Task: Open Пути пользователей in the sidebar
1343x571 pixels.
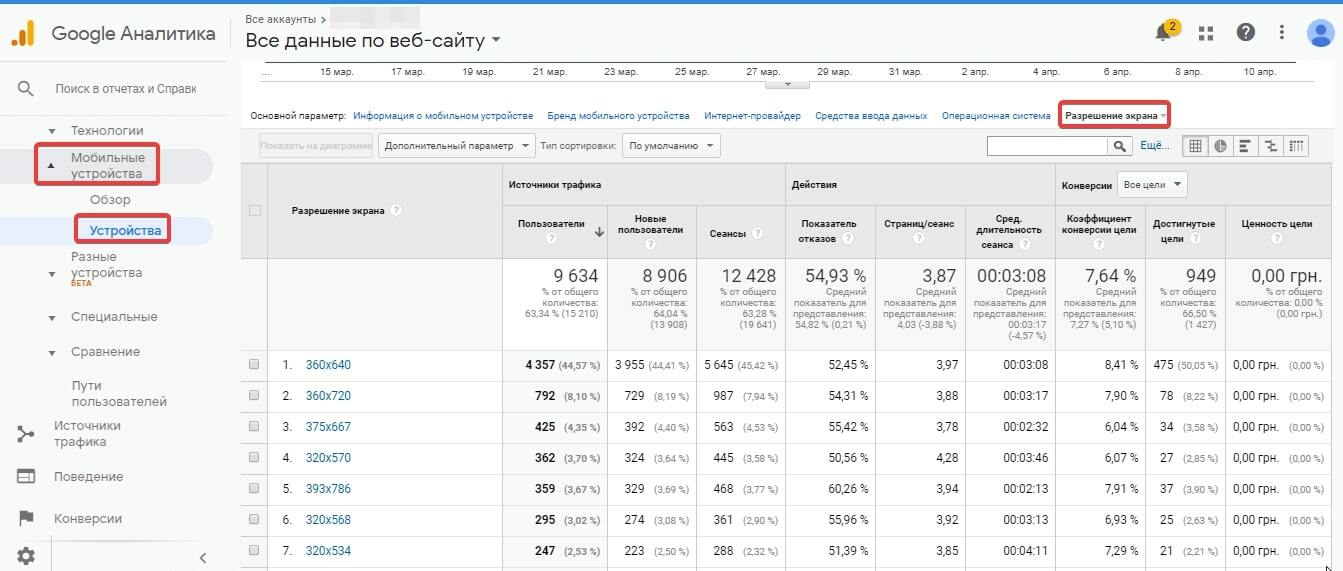Action: pyautogui.click(x=119, y=394)
